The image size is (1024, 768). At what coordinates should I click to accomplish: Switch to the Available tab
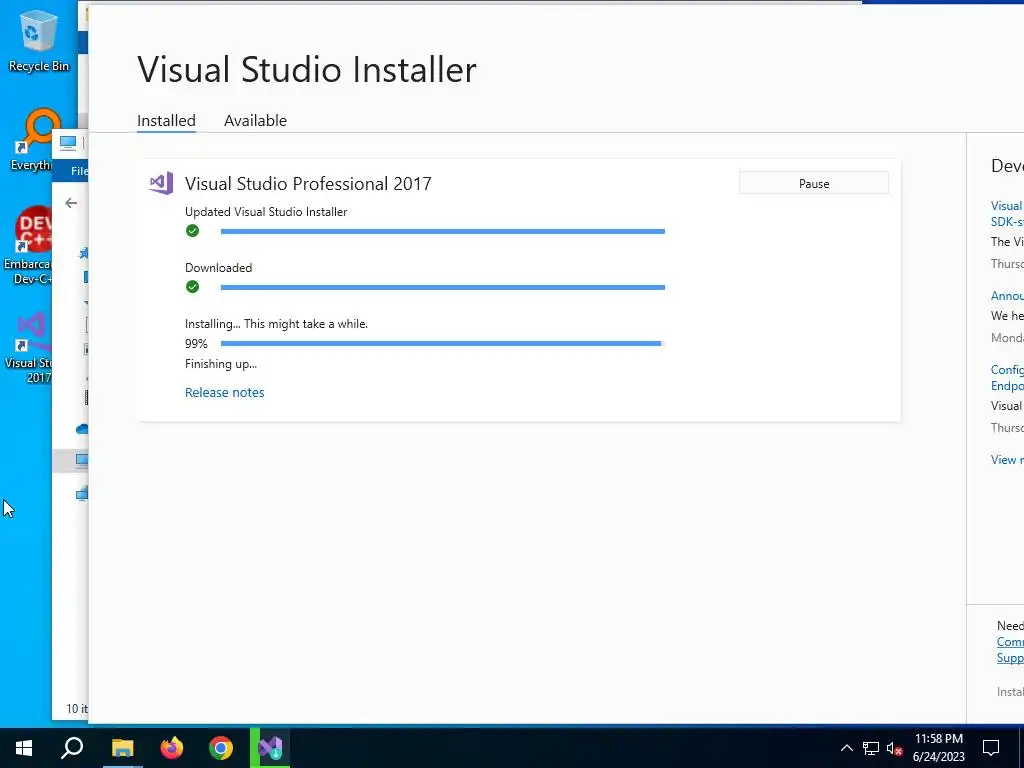tap(255, 120)
